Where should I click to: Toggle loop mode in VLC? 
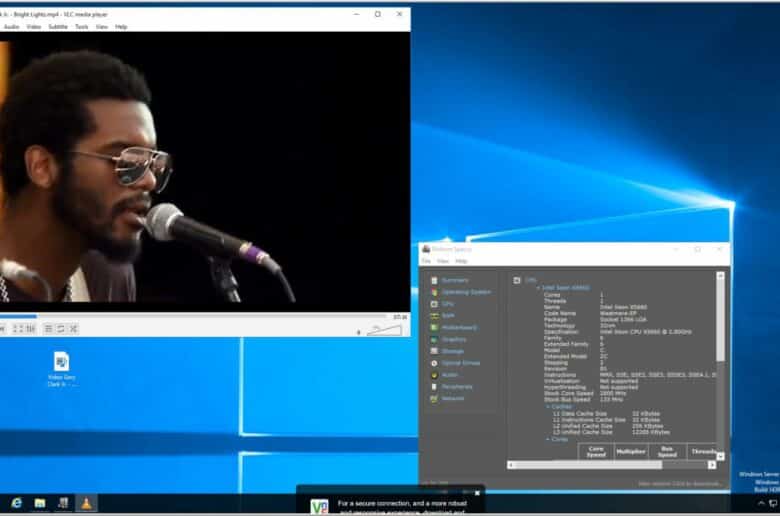(61, 328)
